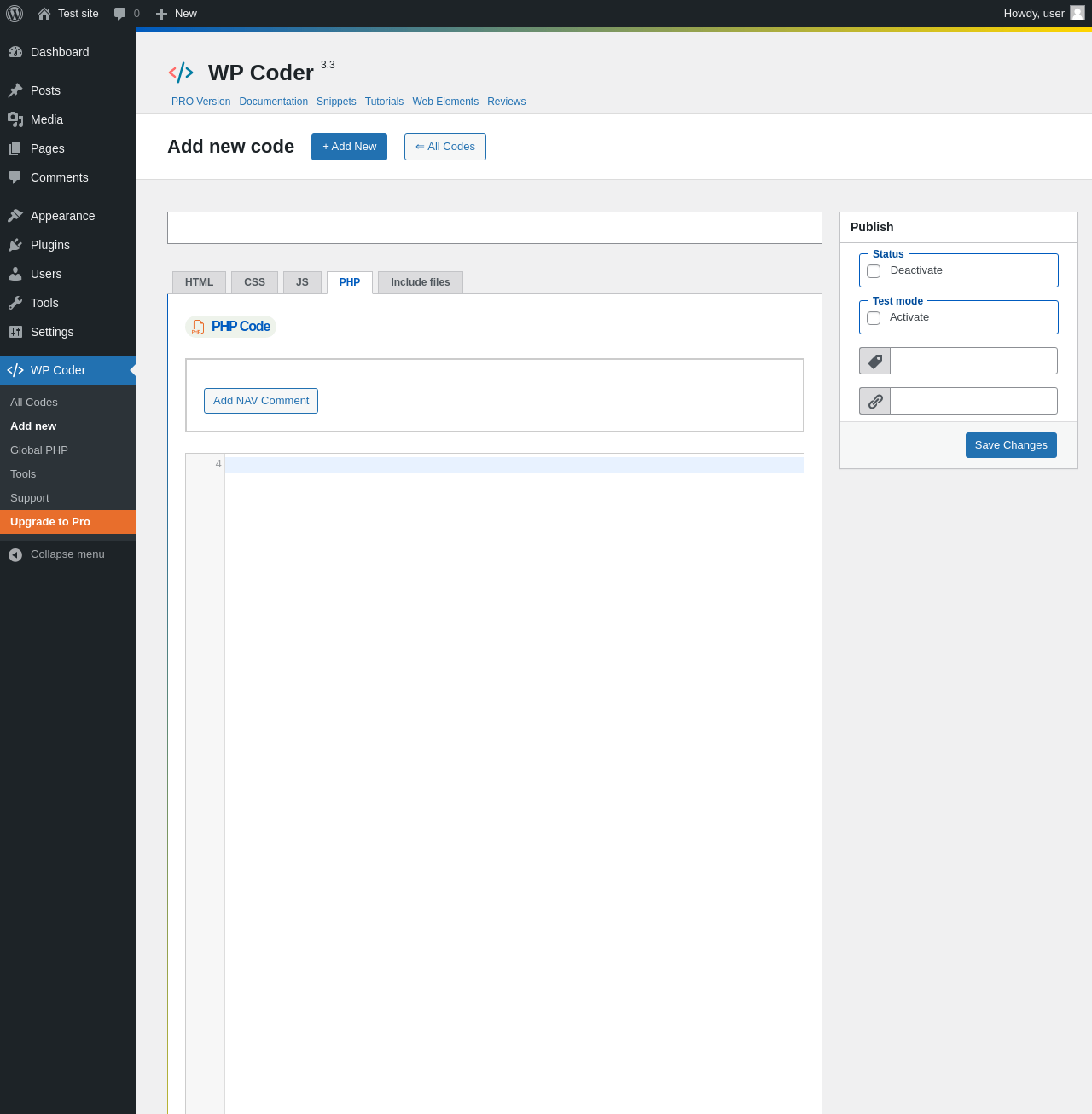Check the Deactivate status checkbox
Screen dimensions: 1092x1114
tap(874, 271)
